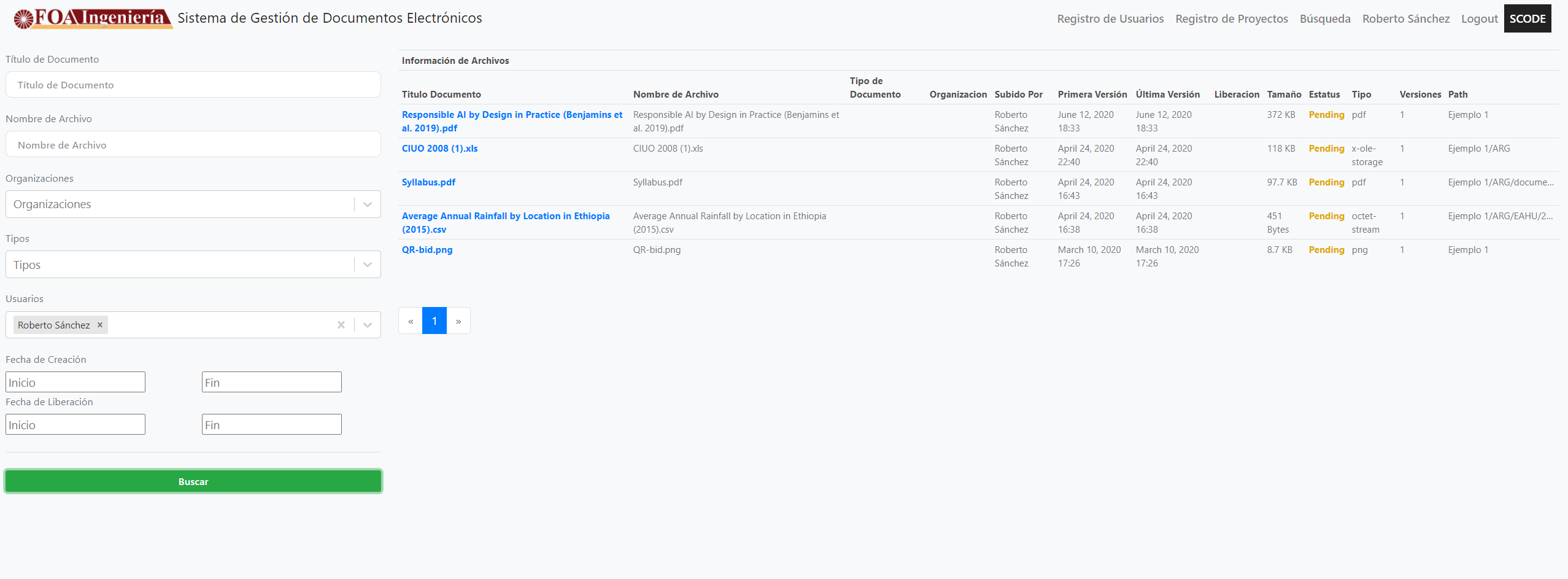The height and width of the screenshot is (579, 1568).
Task: Click the 97.7 KB size cell
Action: click(1282, 182)
